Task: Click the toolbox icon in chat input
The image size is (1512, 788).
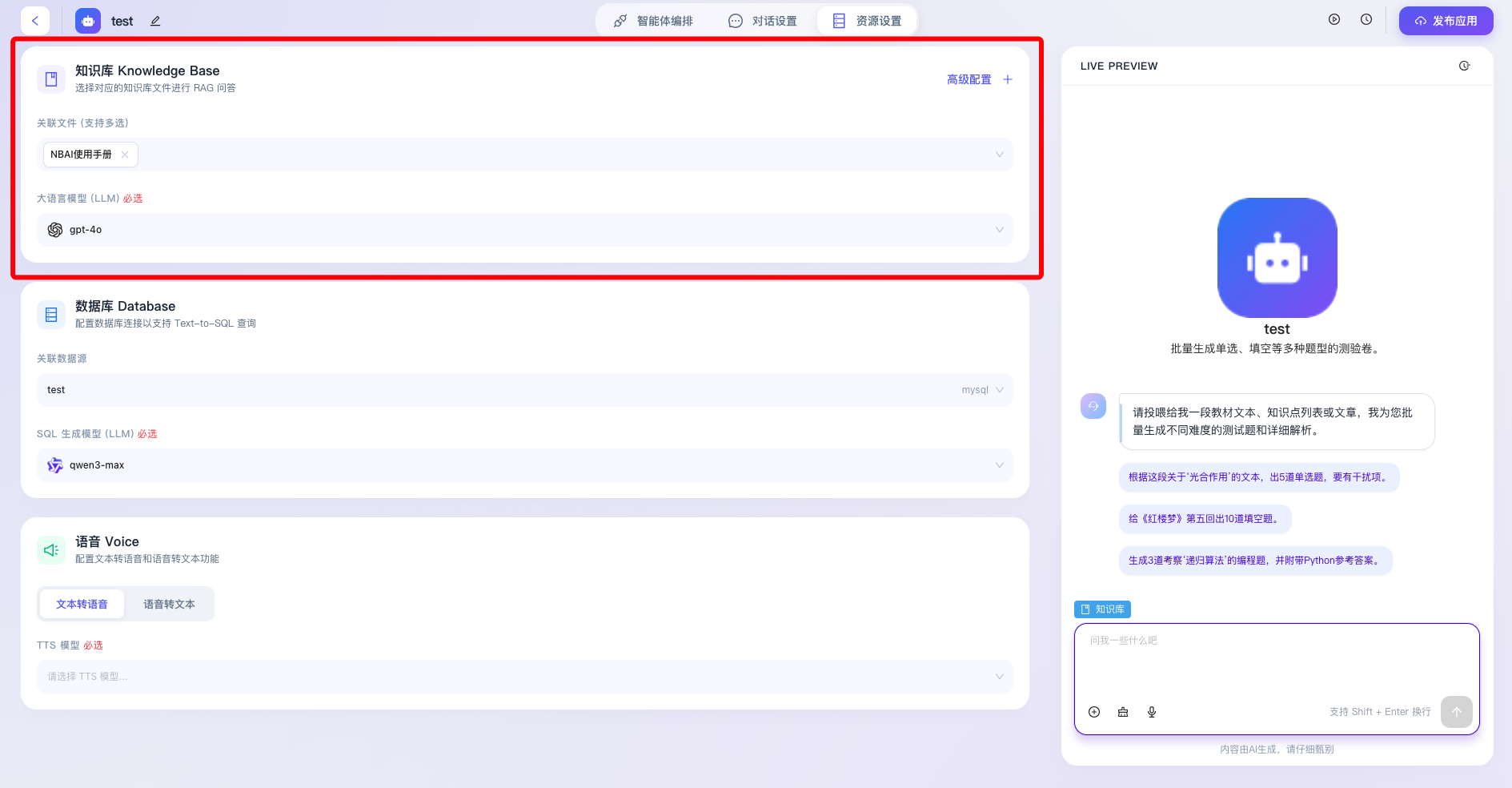Action: pyautogui.click(x=1123, y=712)
